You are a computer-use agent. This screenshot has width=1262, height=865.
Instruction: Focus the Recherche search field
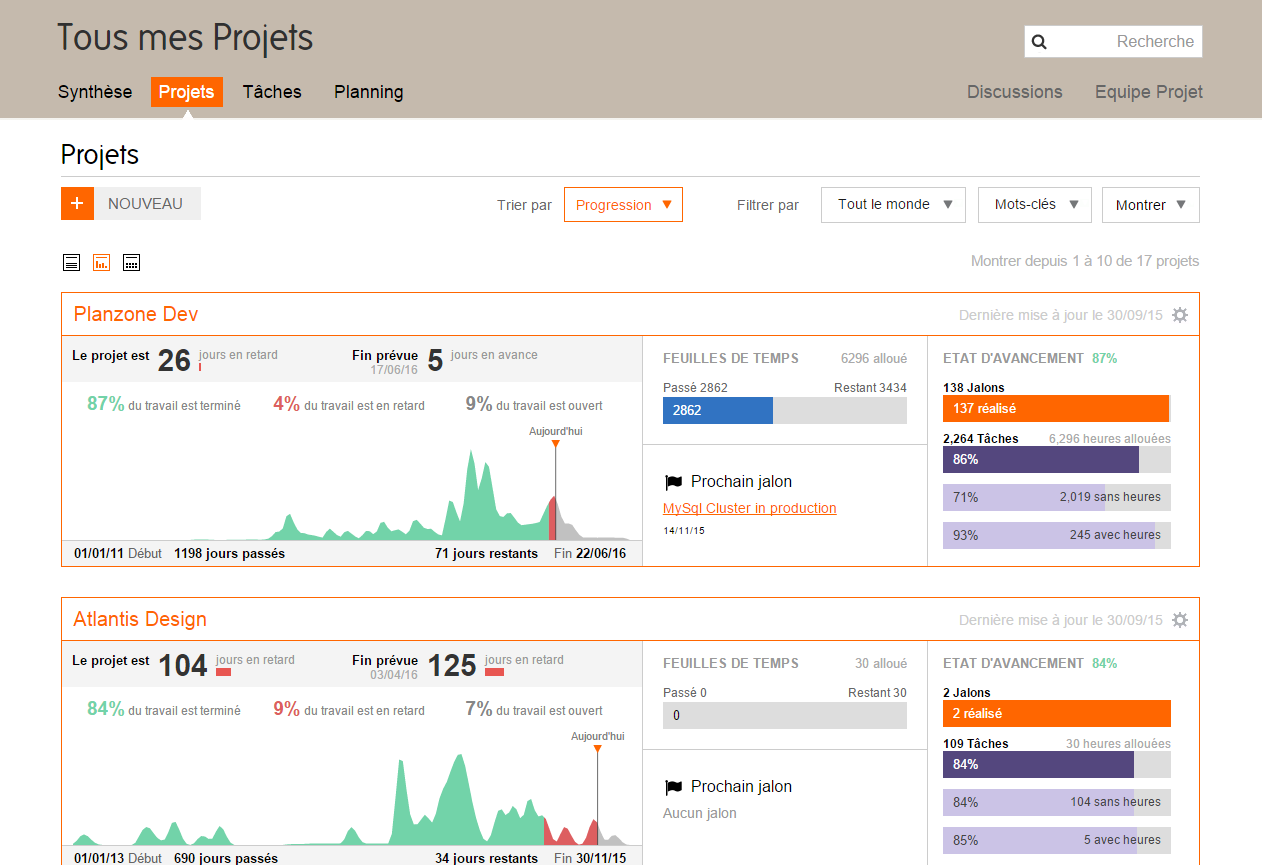[1114, 42]
